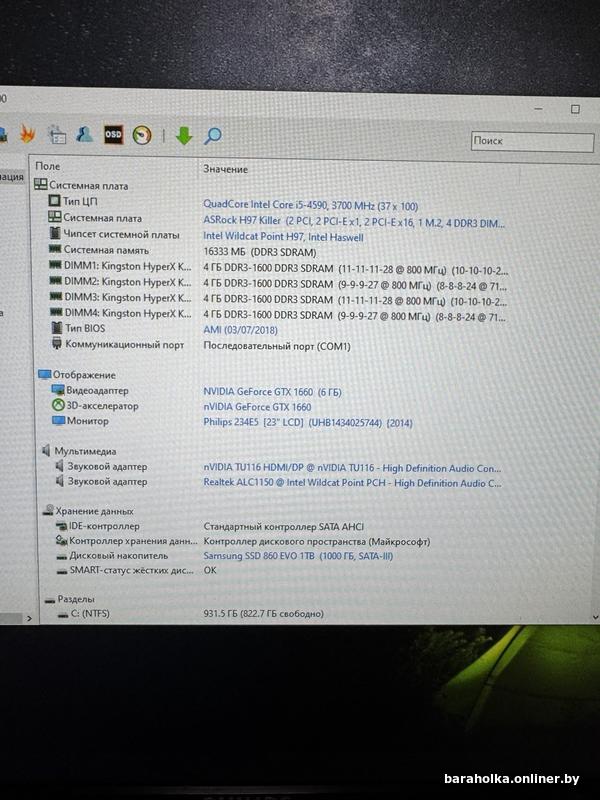Open the QuadCore Intel Core i5-4590 link
The height and width of the screenshot is (800, 600).
coord(310,205)
